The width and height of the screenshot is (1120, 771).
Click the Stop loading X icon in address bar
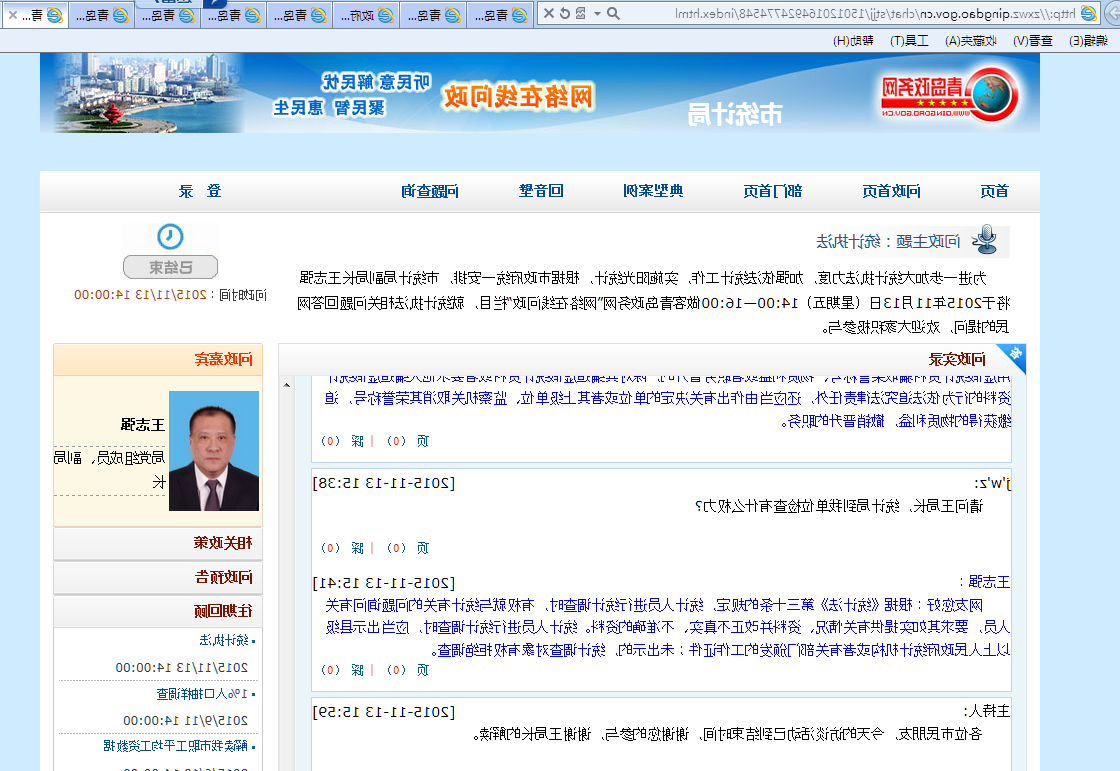[x=549, y=14]
